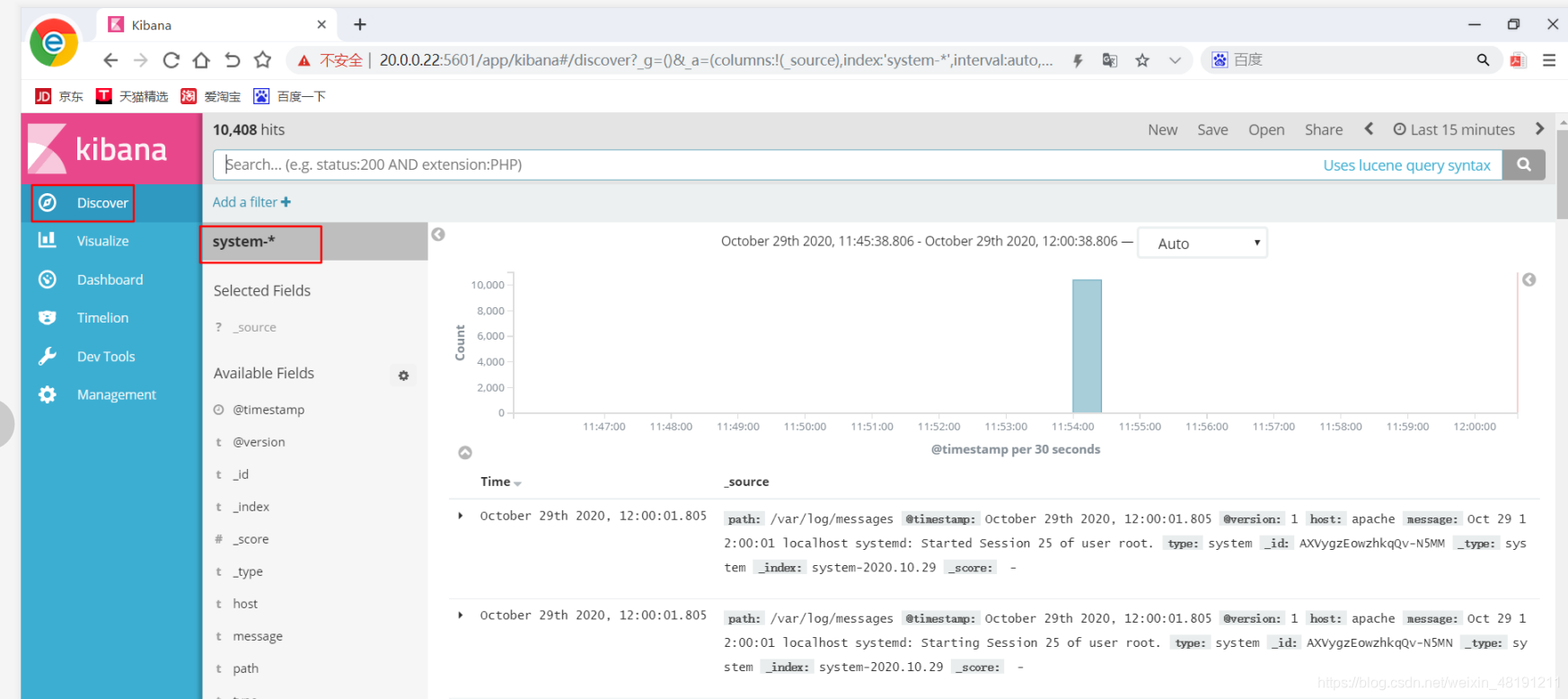Click the lightning speed mode icon
Screen dimensions: 1568x699
(x=1078, y=60)
